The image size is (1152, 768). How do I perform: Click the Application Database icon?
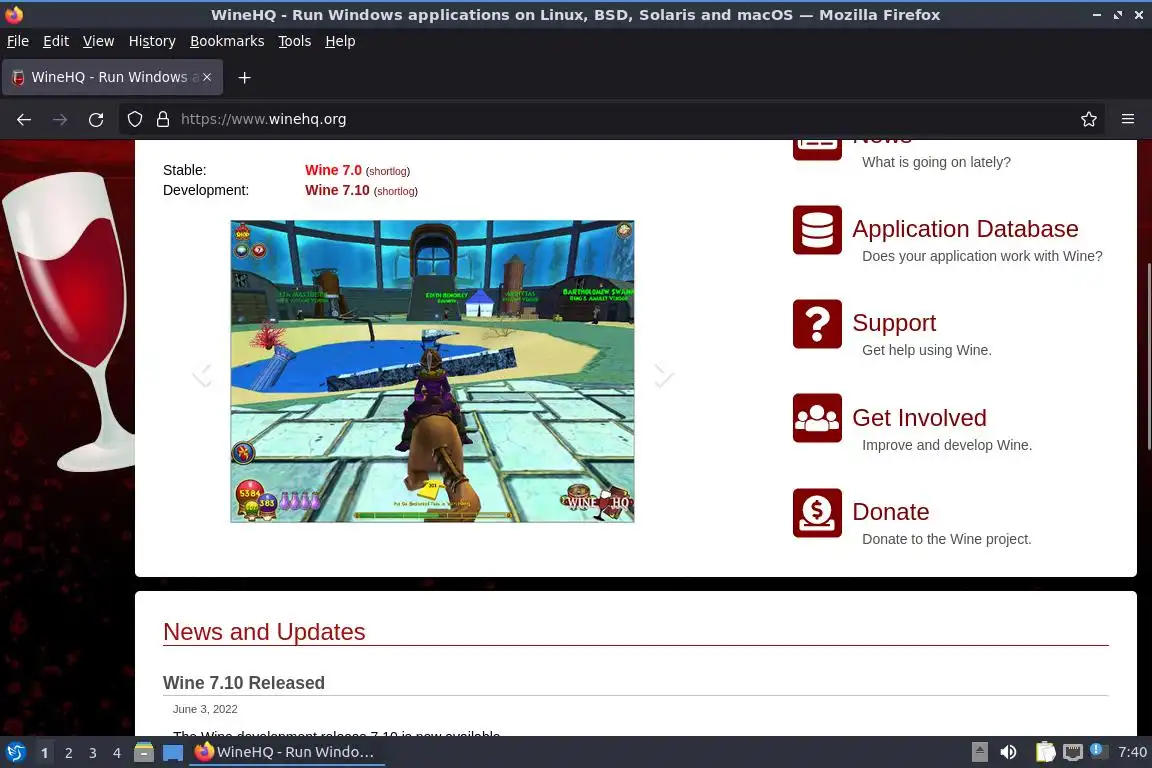(817, 230)
